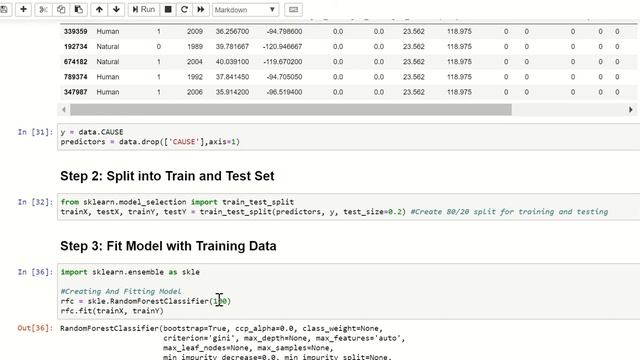Open the cell type Markdown dropdown
Viewport: 640px width, 360px height.
245,10
